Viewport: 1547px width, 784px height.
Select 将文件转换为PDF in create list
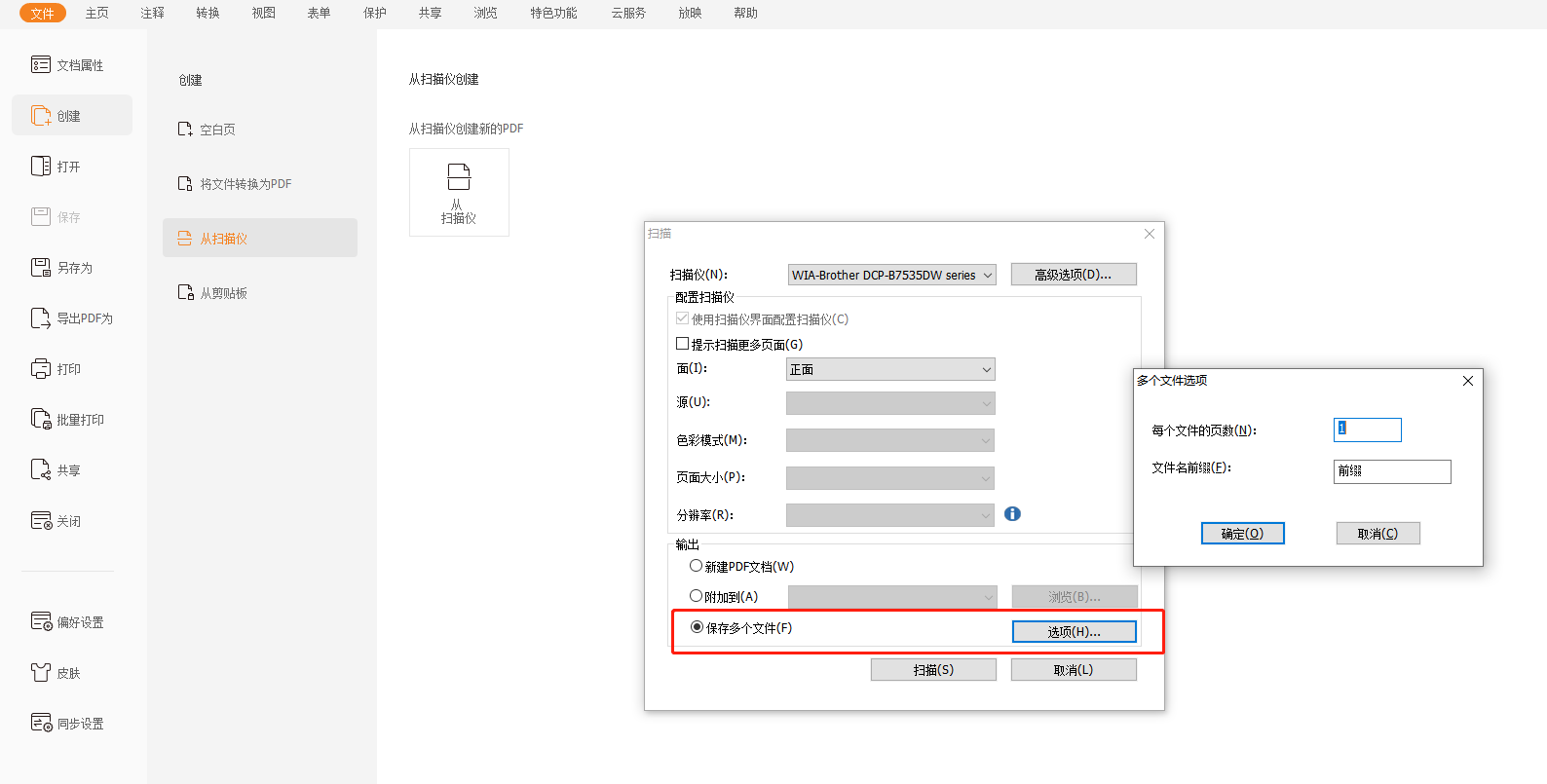[245, 184]
